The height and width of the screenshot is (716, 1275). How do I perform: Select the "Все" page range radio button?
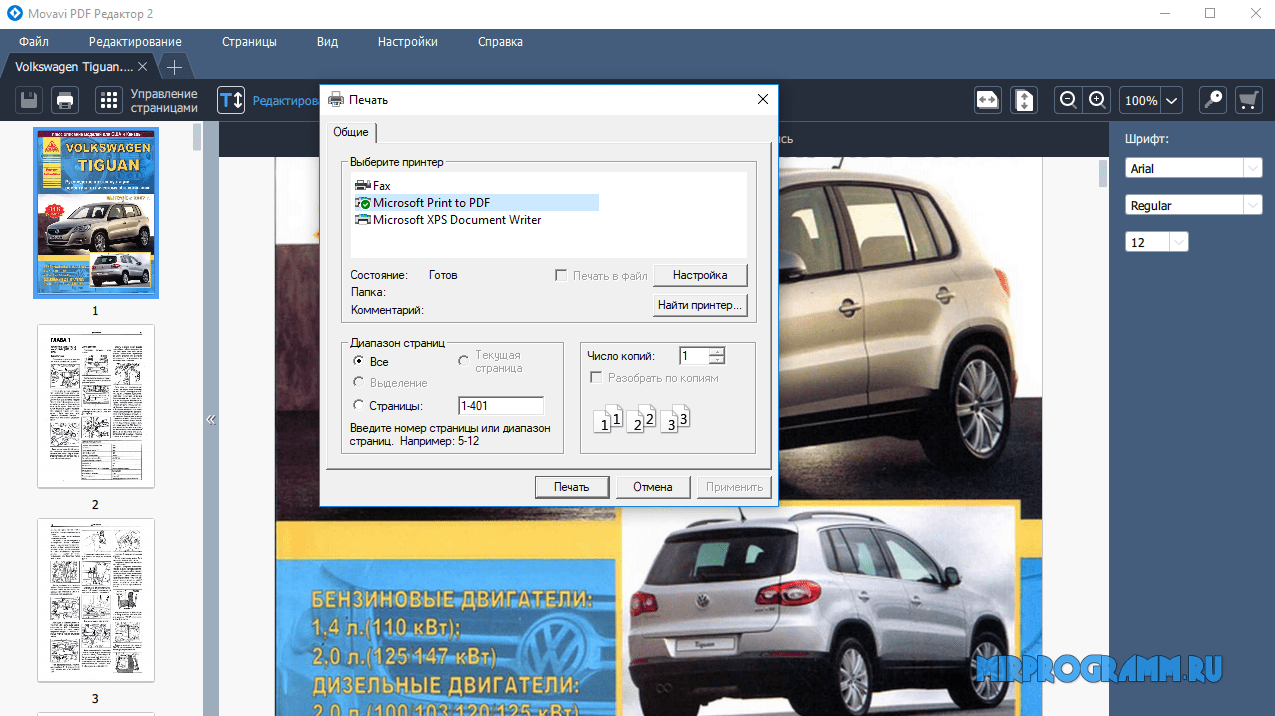tap(359, 361)
